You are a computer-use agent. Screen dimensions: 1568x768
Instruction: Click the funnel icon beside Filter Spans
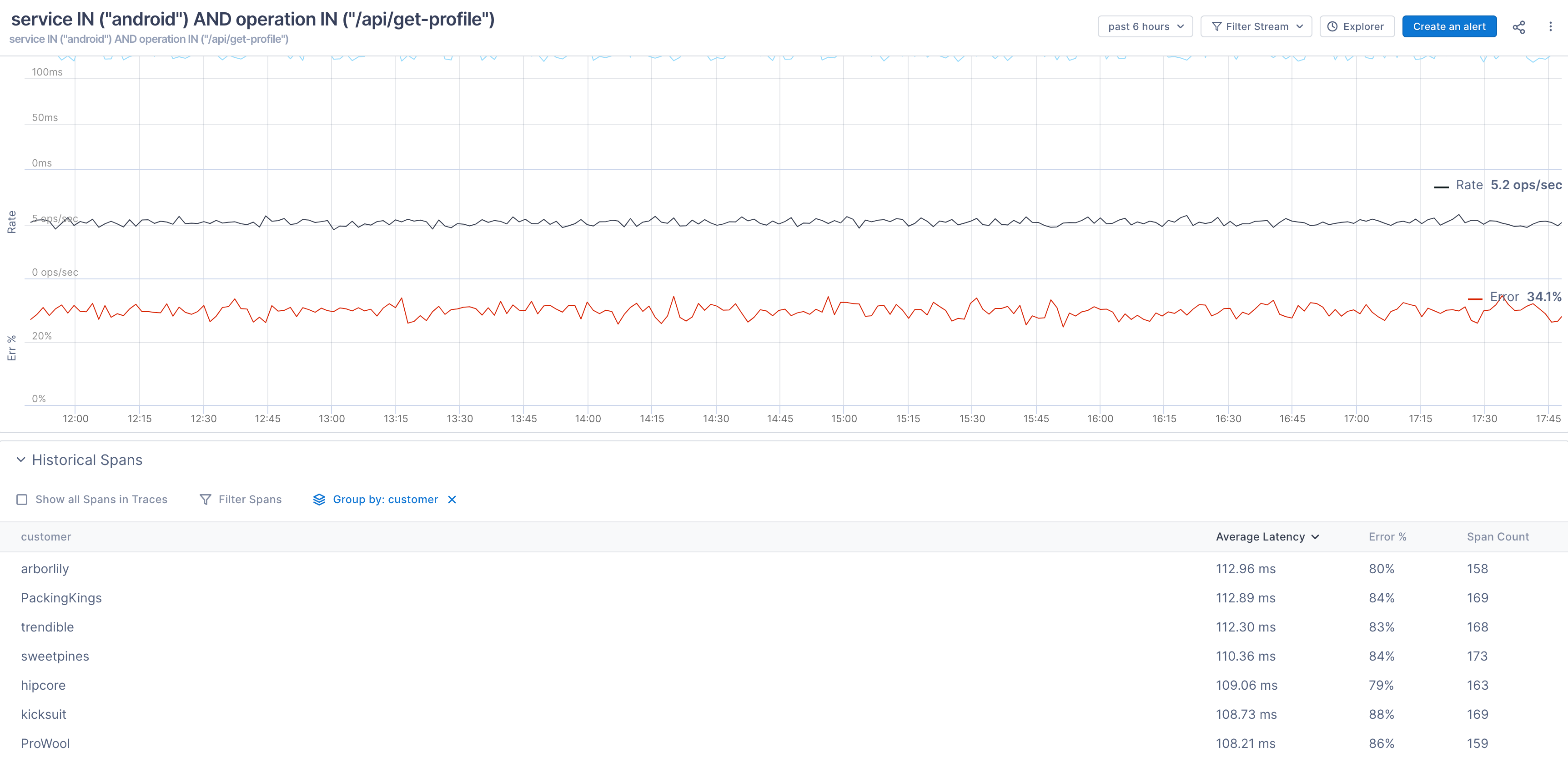(x=205, y=500)
